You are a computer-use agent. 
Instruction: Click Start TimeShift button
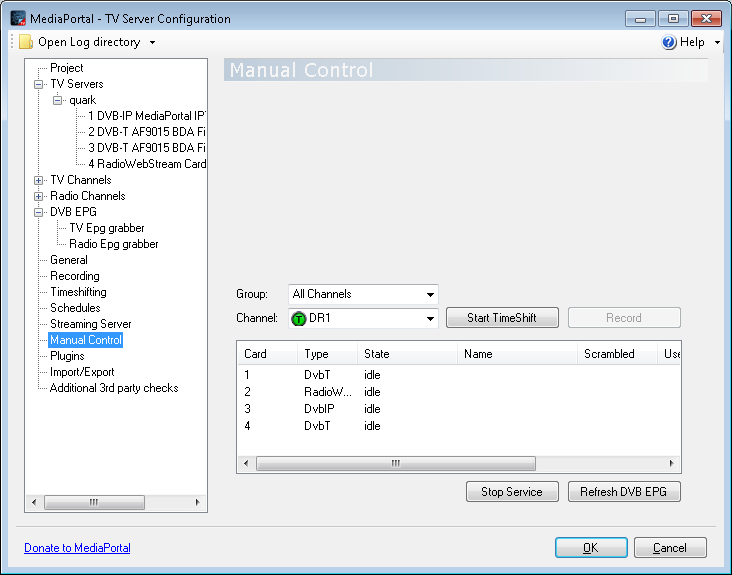click(502, 318)
